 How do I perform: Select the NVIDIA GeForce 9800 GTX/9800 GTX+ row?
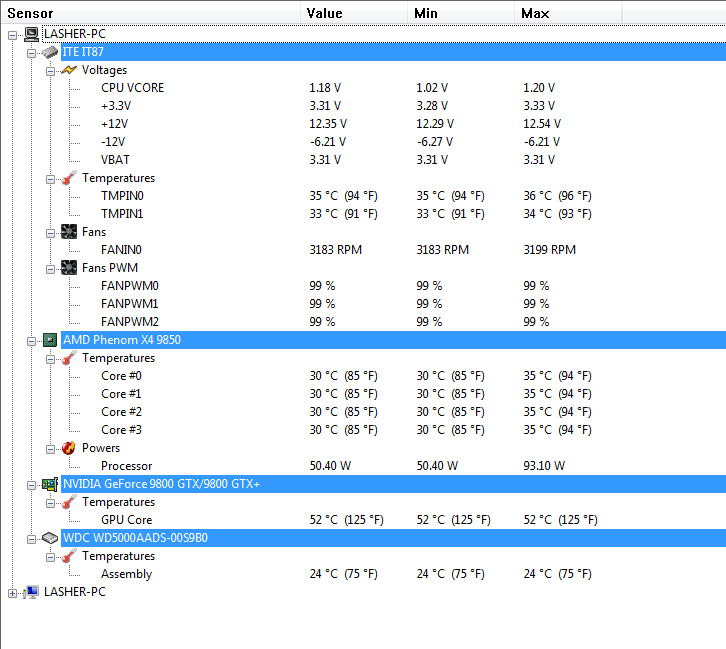393,484
